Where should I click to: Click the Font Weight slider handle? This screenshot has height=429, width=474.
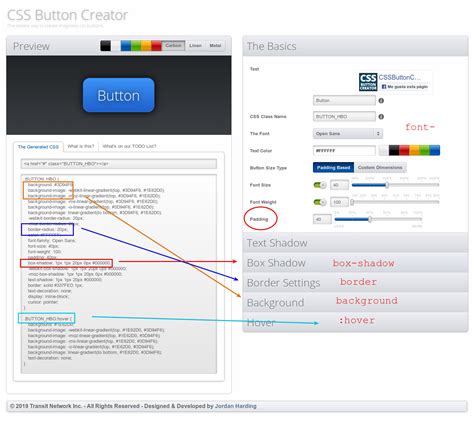(x=352, y=202)
